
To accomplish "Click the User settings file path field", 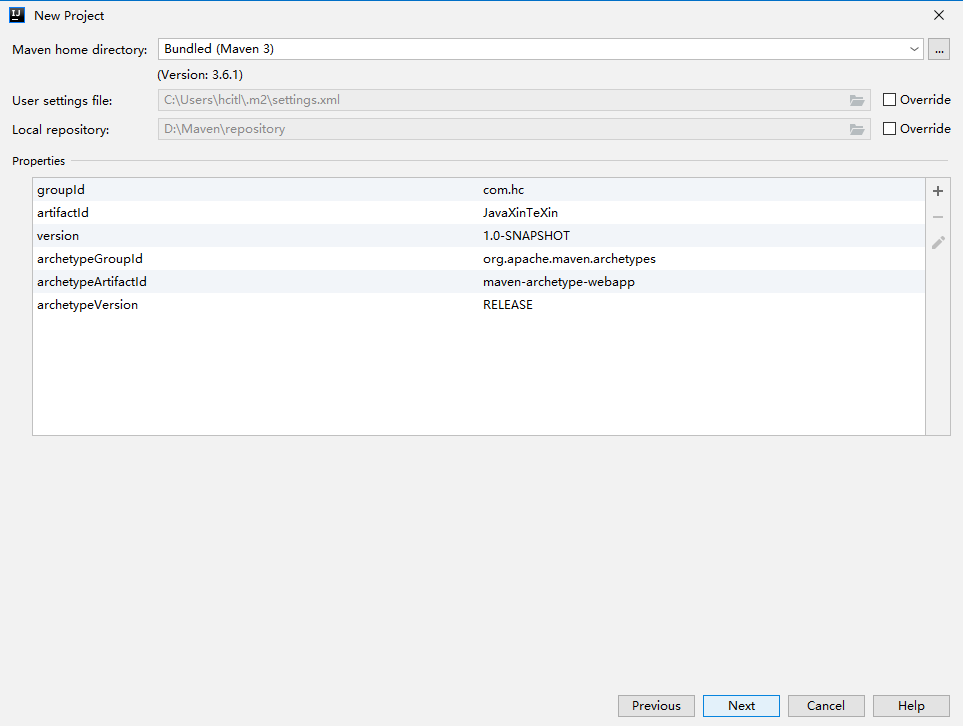I will [x=514, y=100].
